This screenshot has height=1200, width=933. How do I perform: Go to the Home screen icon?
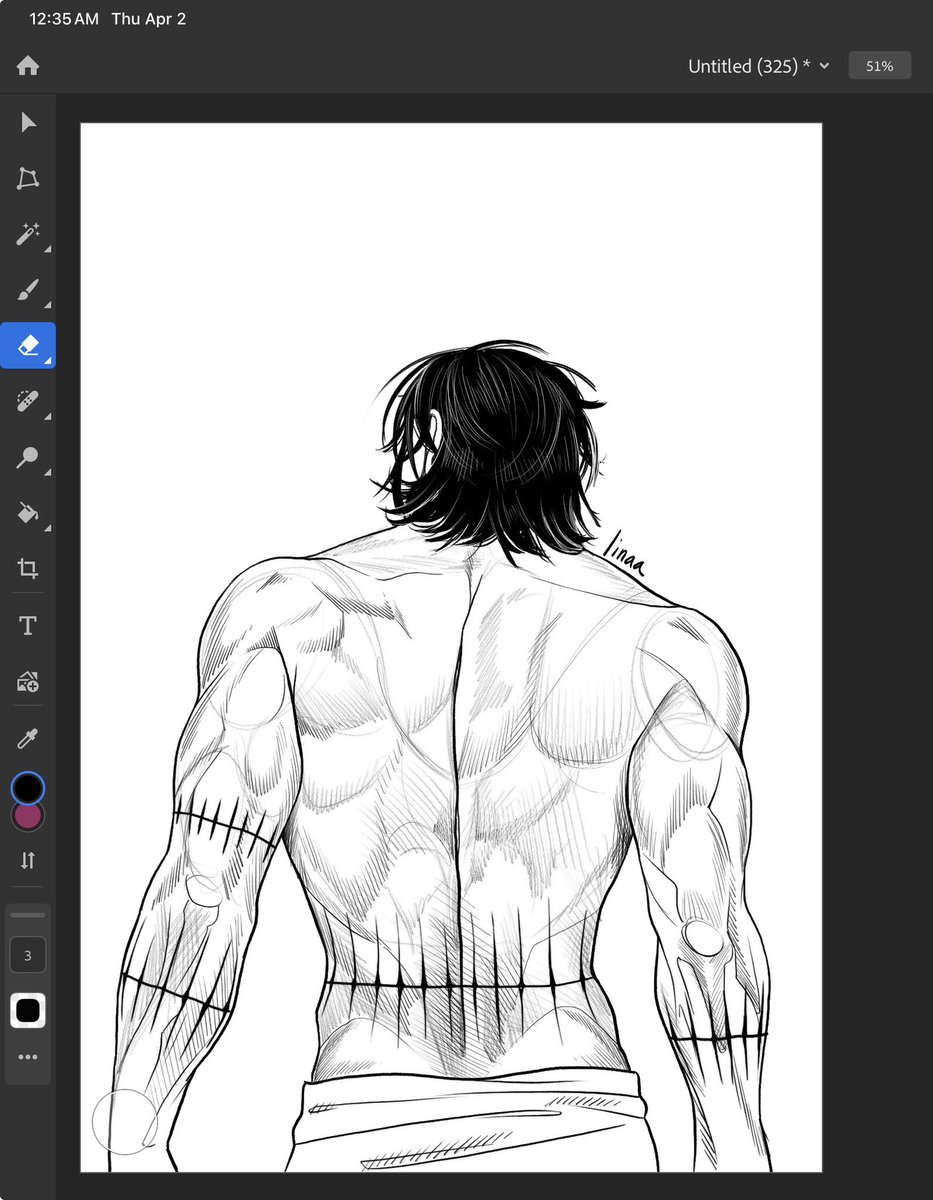tap(28, 66)
